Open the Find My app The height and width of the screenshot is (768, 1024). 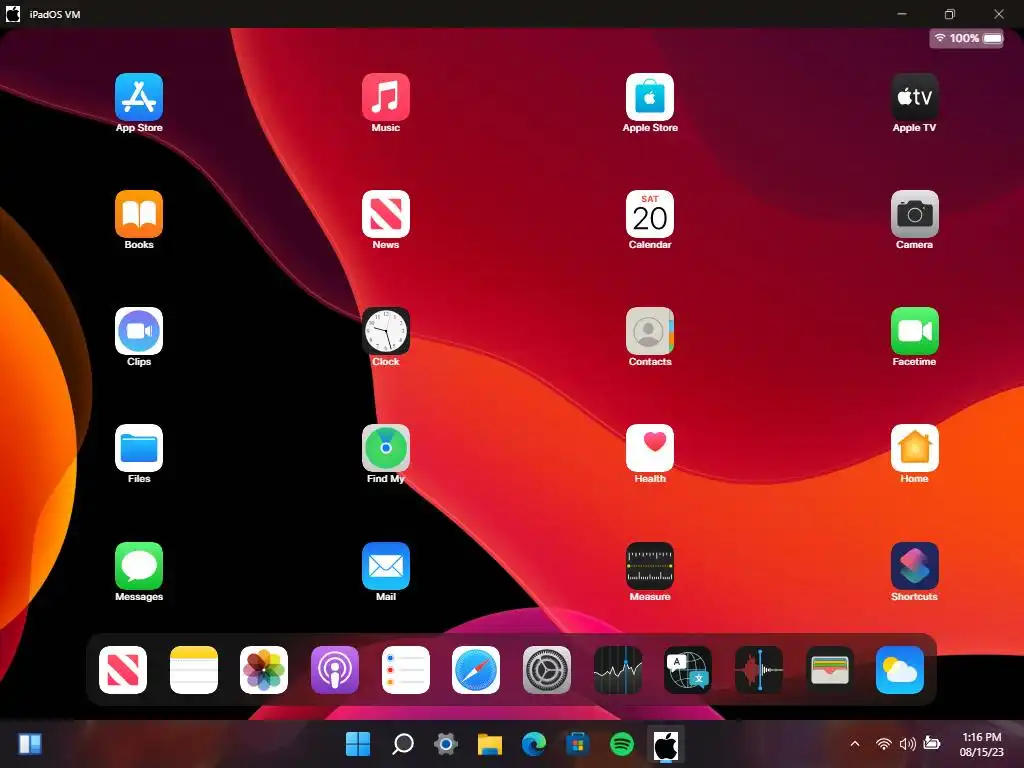(385, 448)
